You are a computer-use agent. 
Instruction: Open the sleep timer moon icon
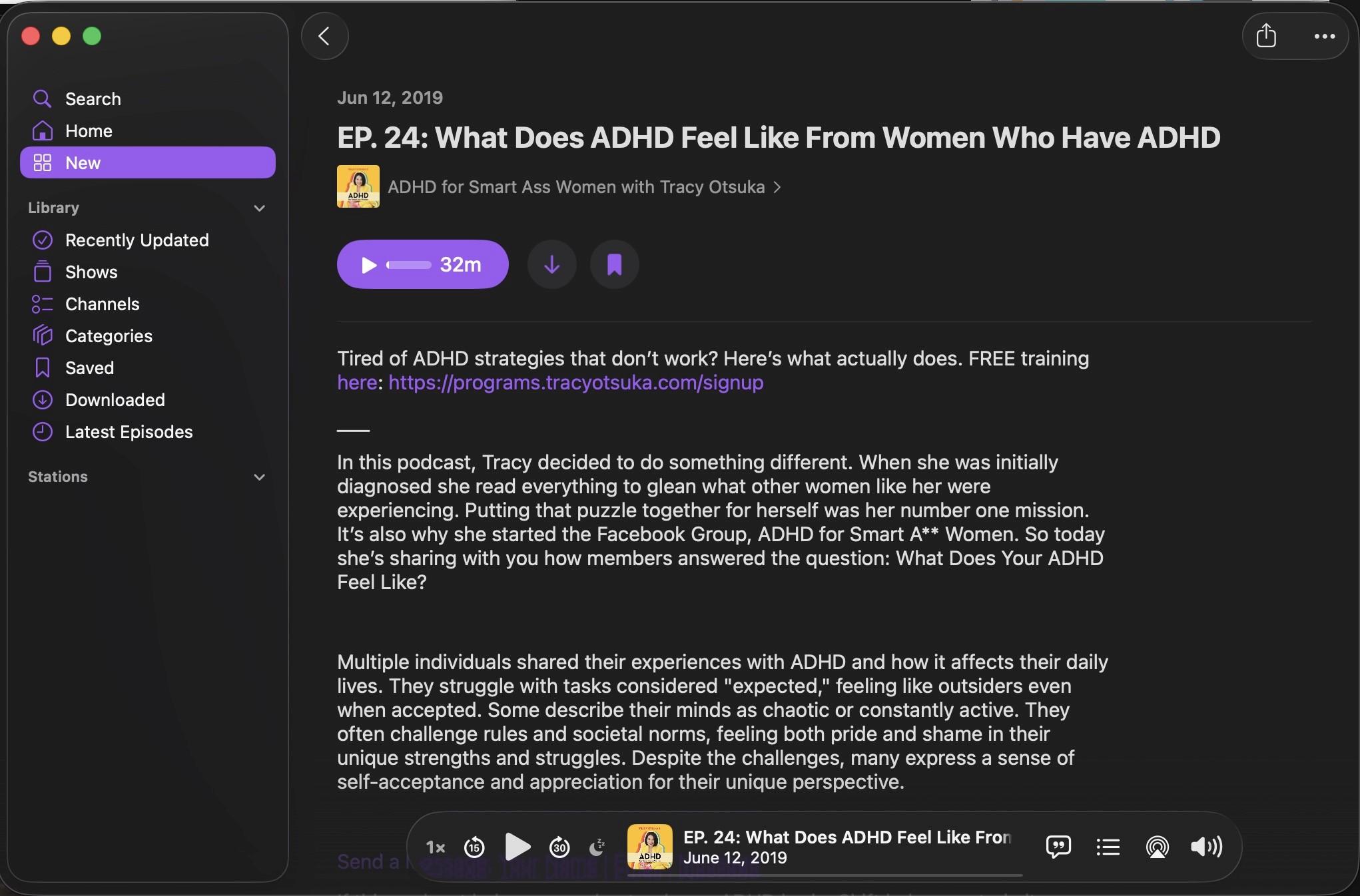(x=597, y=847)
